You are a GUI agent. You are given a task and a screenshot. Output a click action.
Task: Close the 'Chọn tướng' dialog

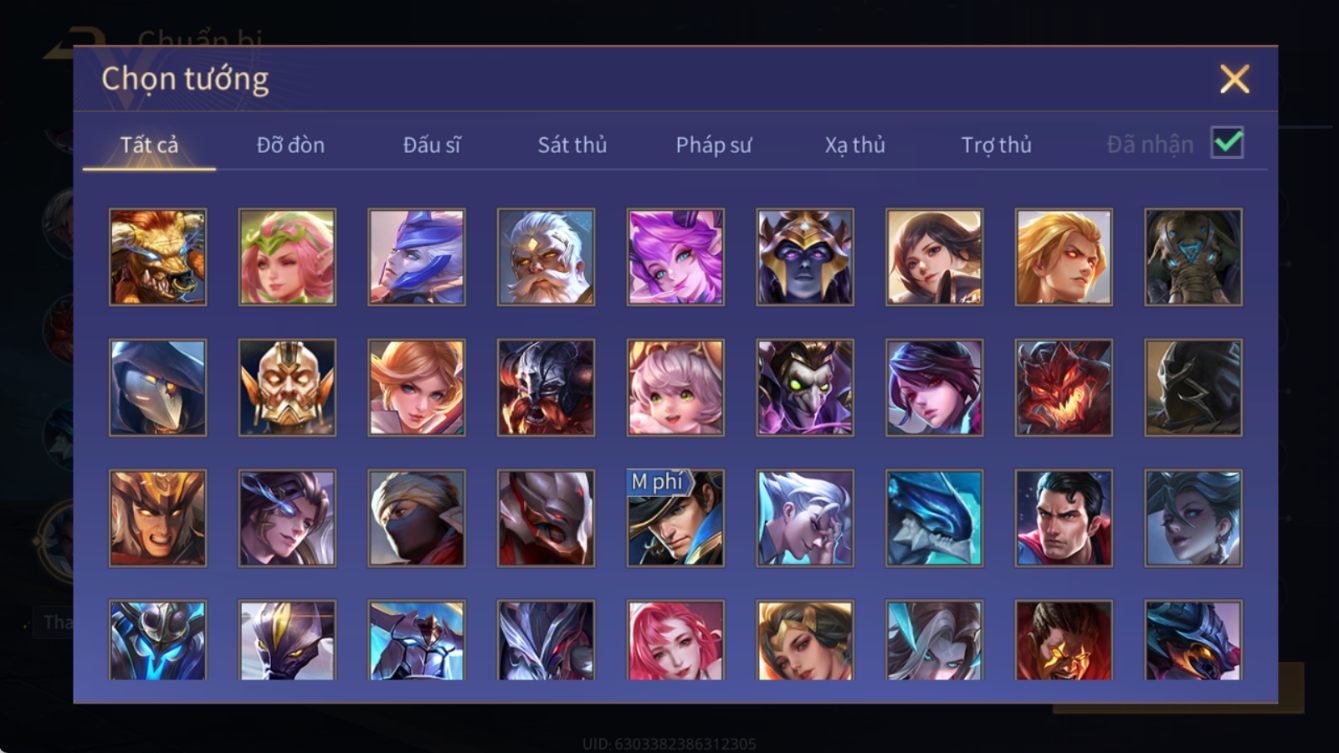click(x=1235, y=79)
